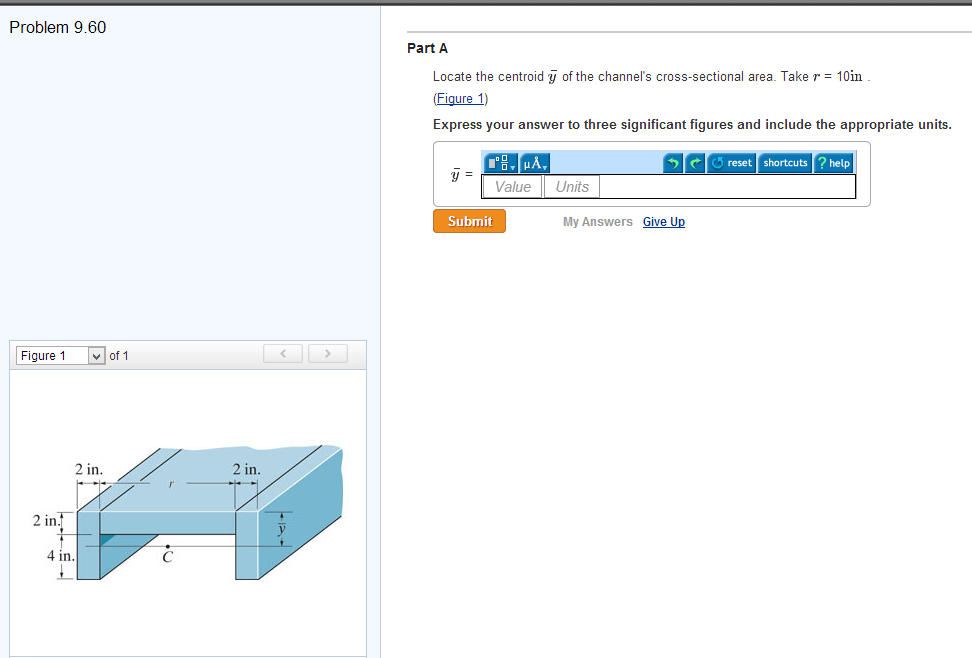Go to next figure arrow
Image resolution: width=972 pixels, height=658 pixels.
(x=328, y=353)
